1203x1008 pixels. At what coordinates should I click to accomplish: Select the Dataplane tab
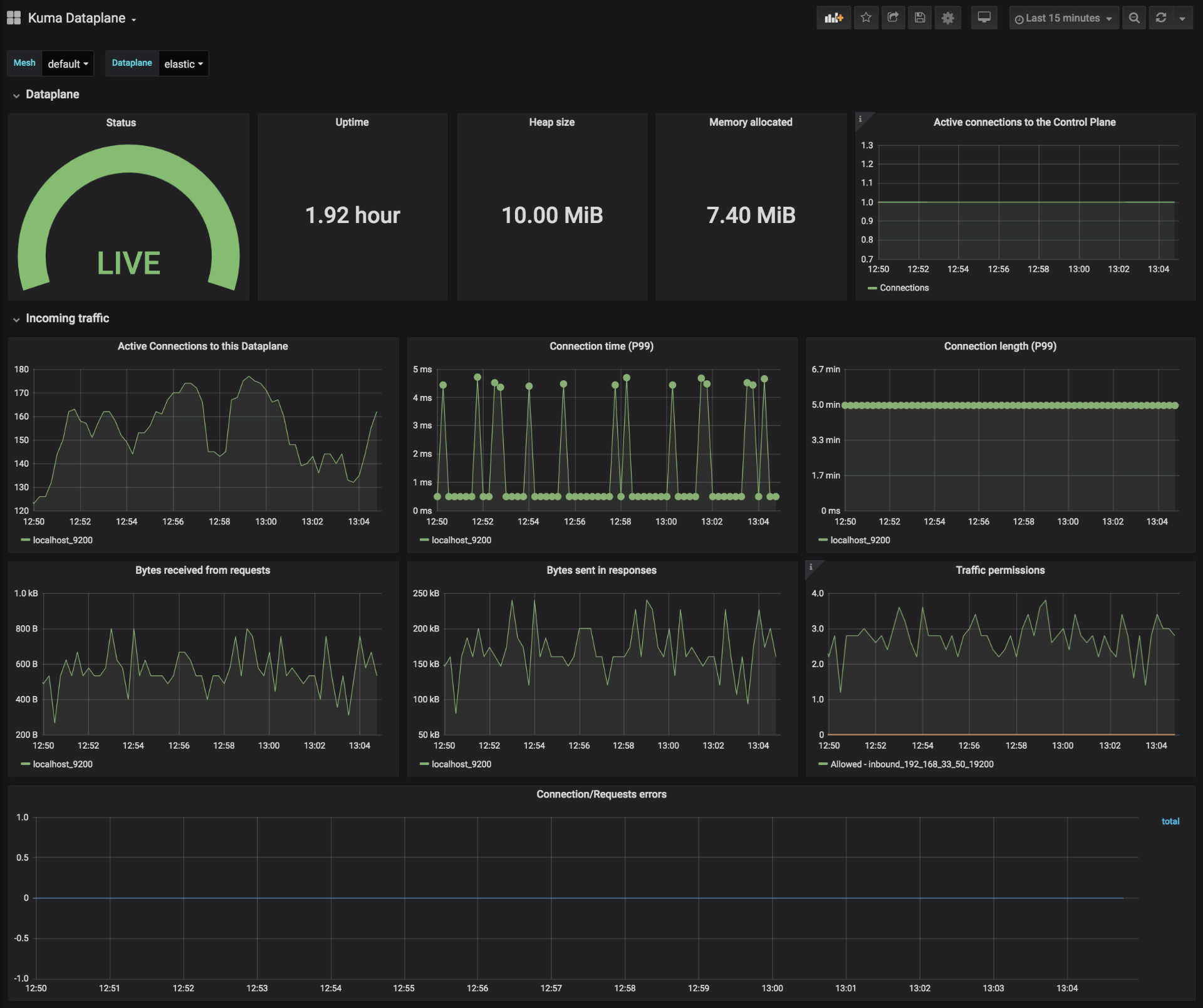click(131, 63)
